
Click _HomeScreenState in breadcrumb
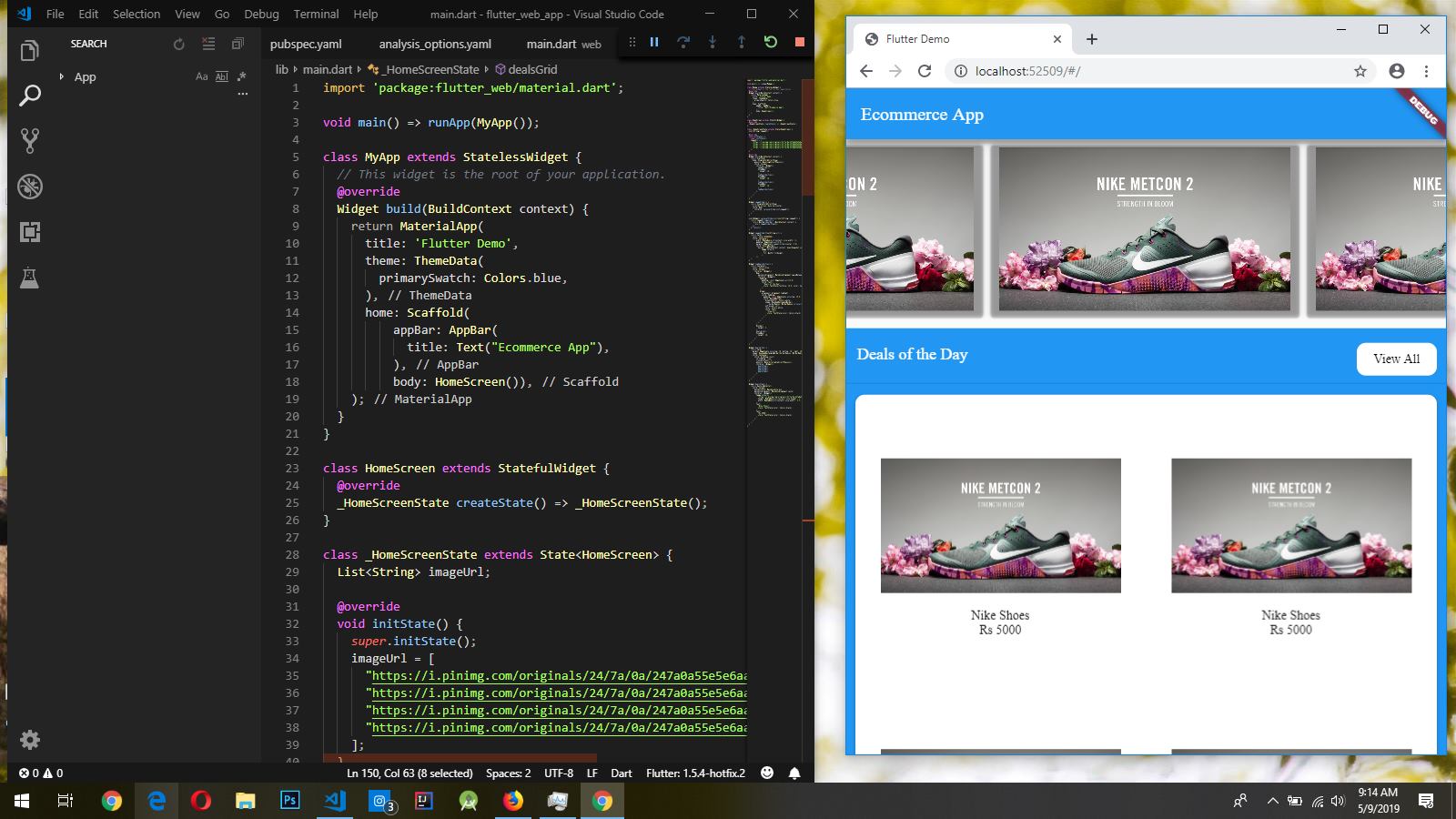coord(423,69)
